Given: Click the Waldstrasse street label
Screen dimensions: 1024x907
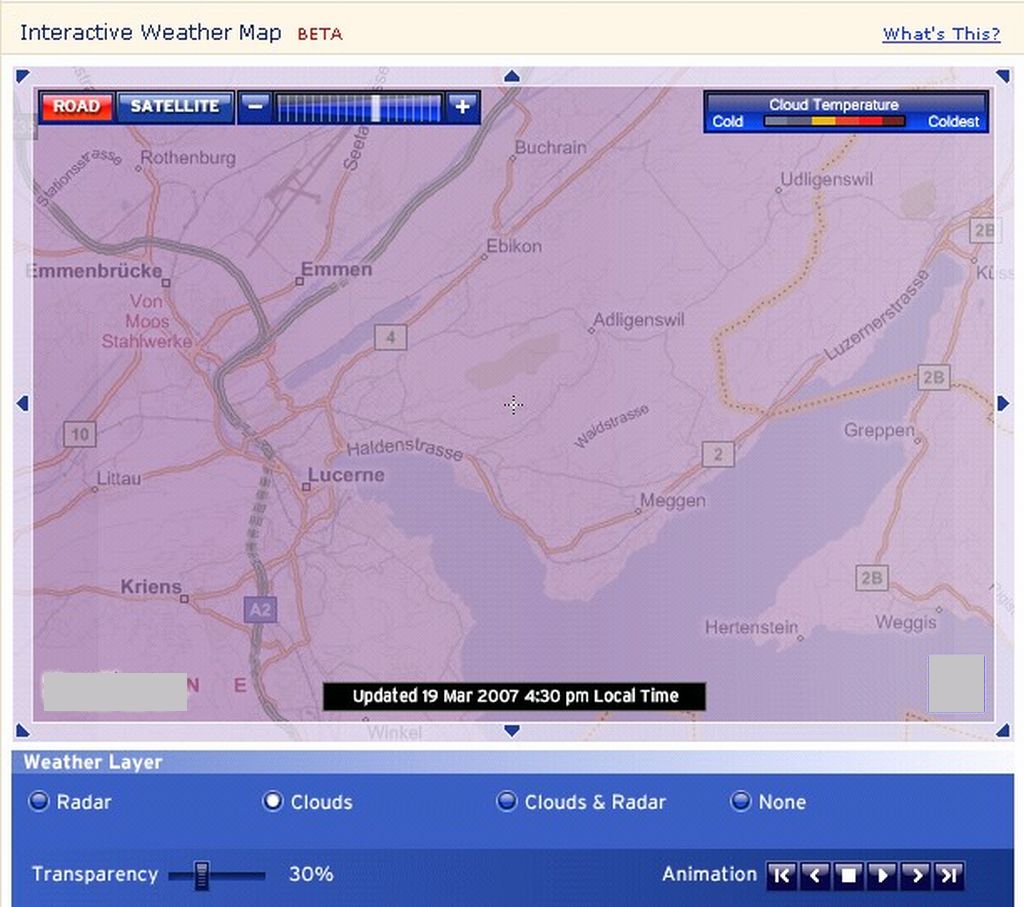Looking at the screenshot, I should coord(611,426).
